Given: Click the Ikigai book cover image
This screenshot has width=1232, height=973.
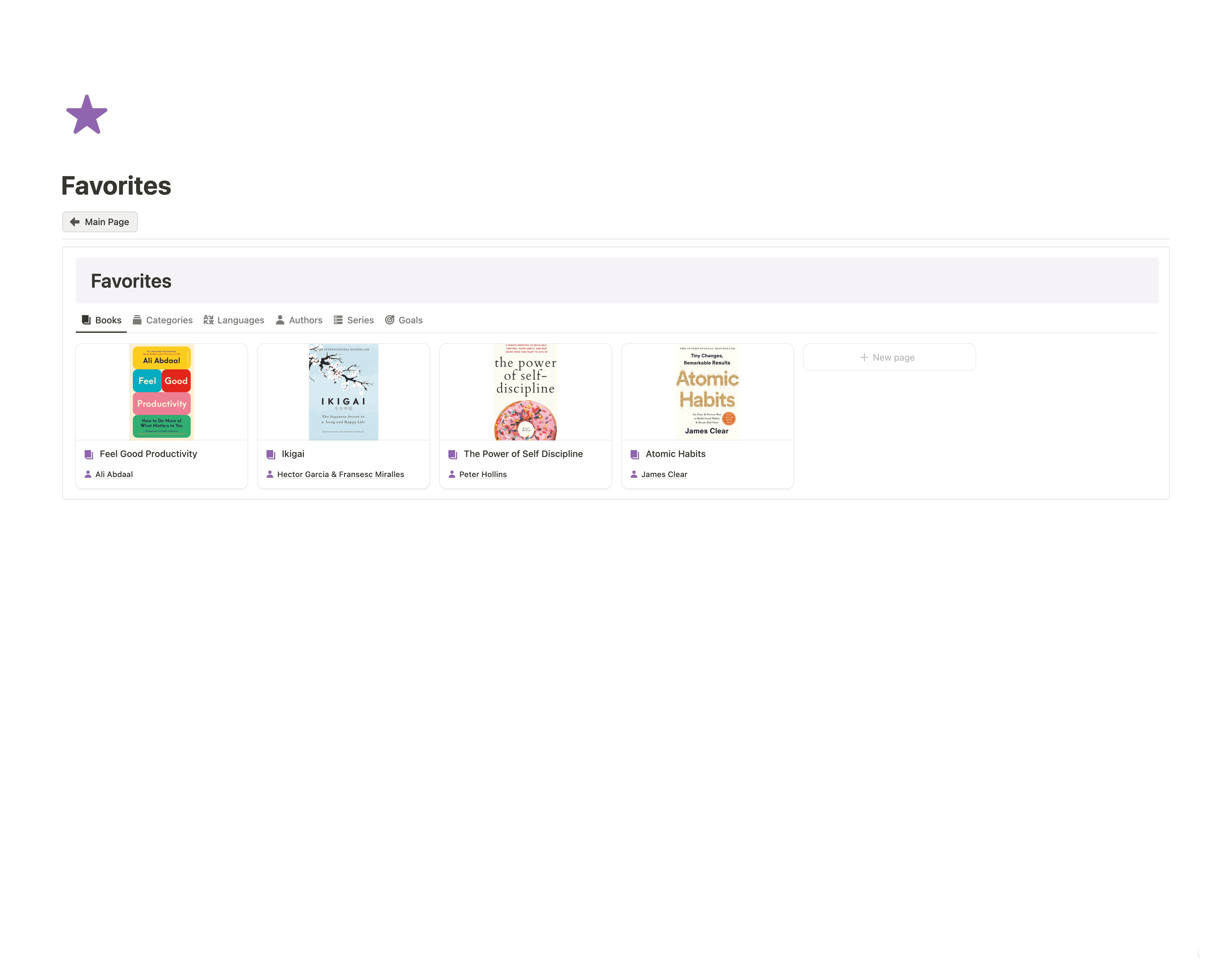Looking at the screenshot, I should click(x=343, y=392).
